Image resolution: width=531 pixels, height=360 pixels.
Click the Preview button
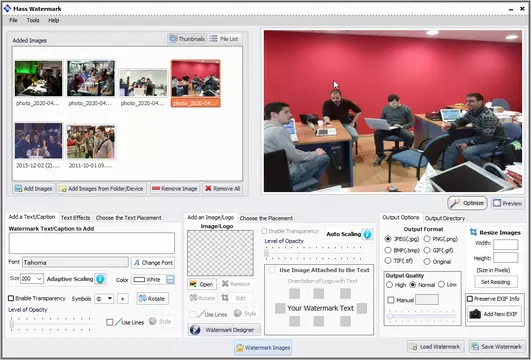pos(507,203)
